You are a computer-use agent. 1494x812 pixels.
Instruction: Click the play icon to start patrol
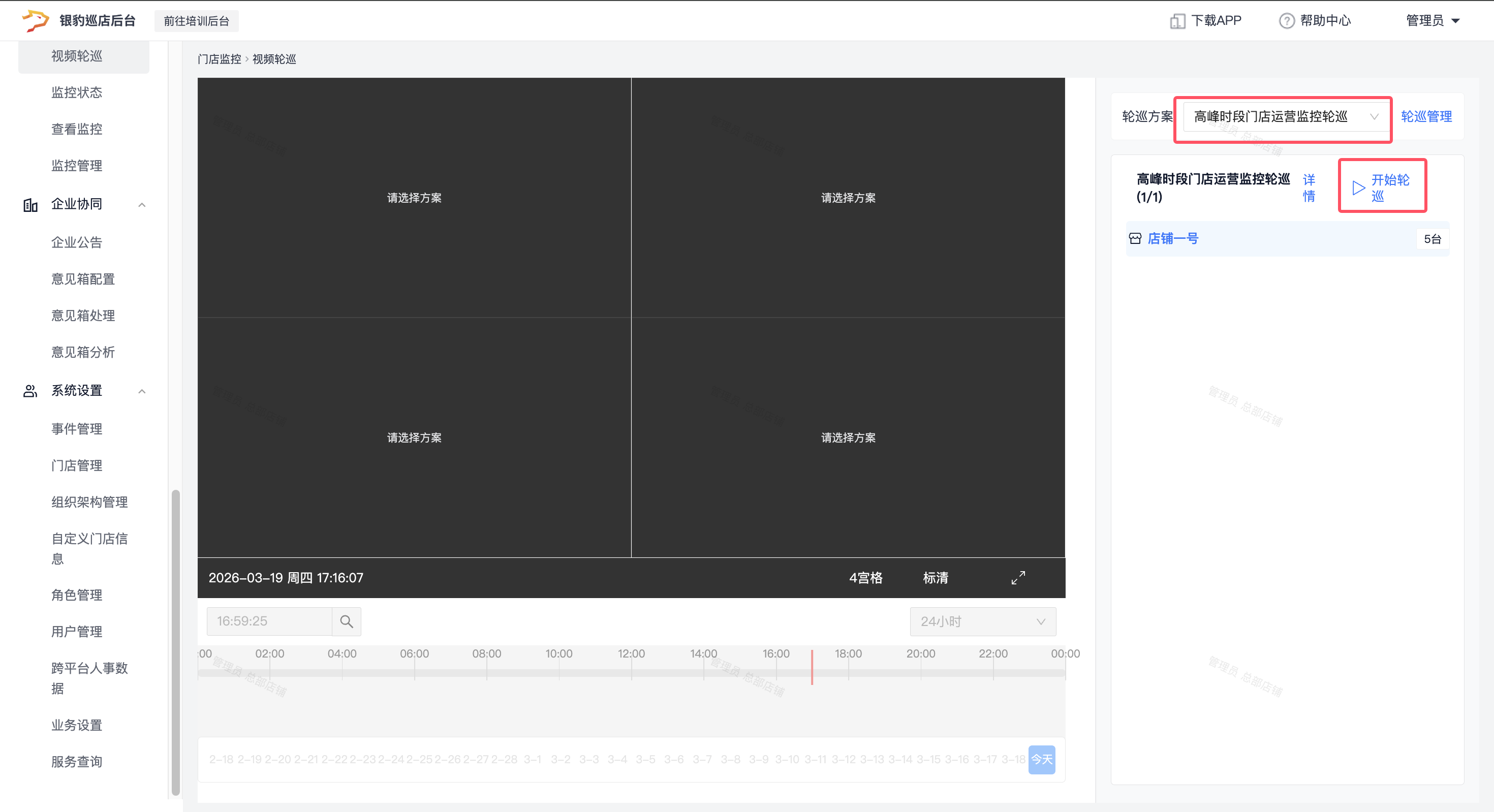[x=1358, y=188]
